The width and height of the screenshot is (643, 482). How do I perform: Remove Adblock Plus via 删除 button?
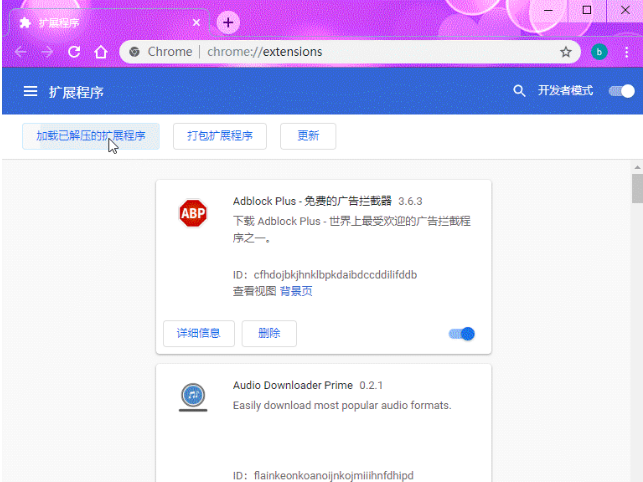(x=269, y=334)
